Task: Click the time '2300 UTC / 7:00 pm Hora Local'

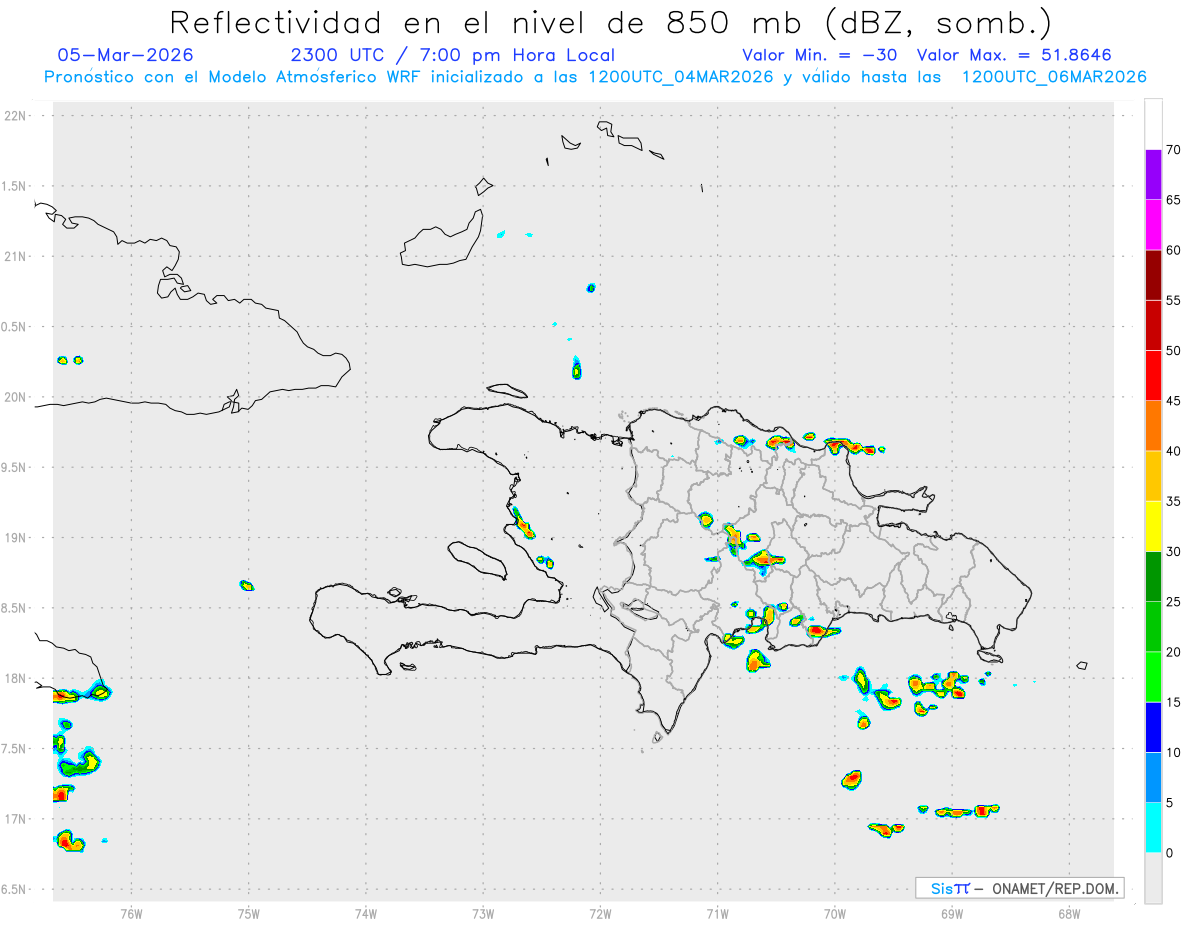Action: click(x=453, y=55)
